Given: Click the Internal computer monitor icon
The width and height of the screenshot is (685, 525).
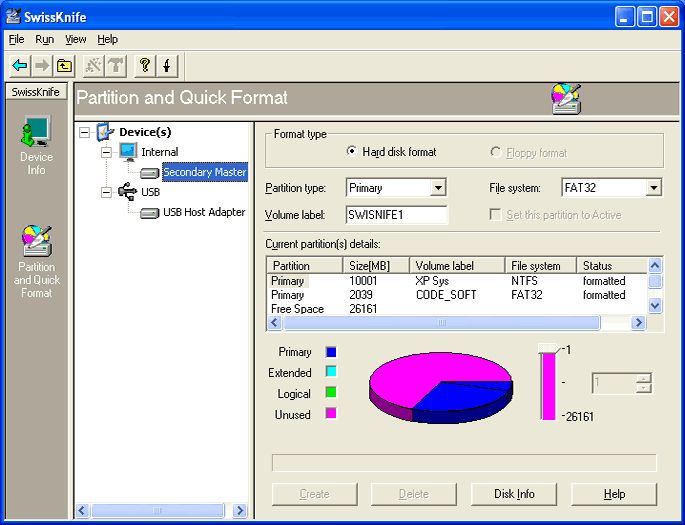Looking at the screenshot, I should [x=128, y=152].
